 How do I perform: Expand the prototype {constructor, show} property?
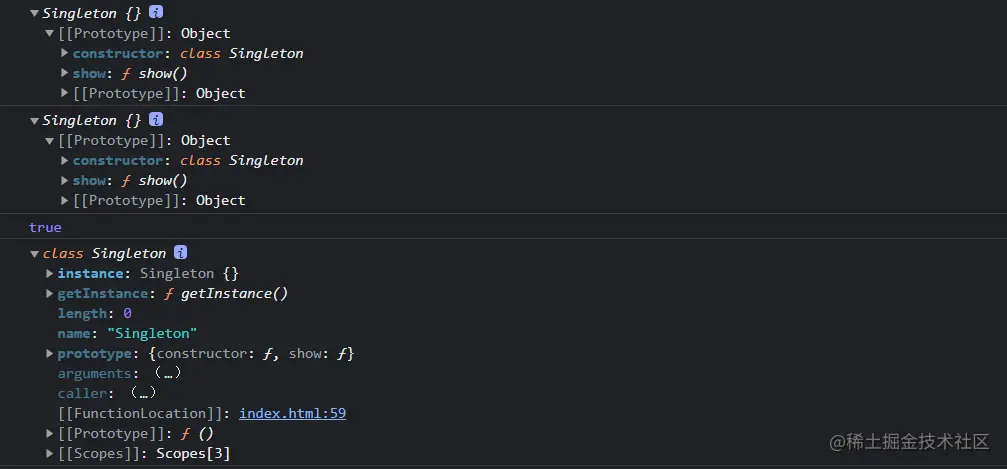pos(50,353)
